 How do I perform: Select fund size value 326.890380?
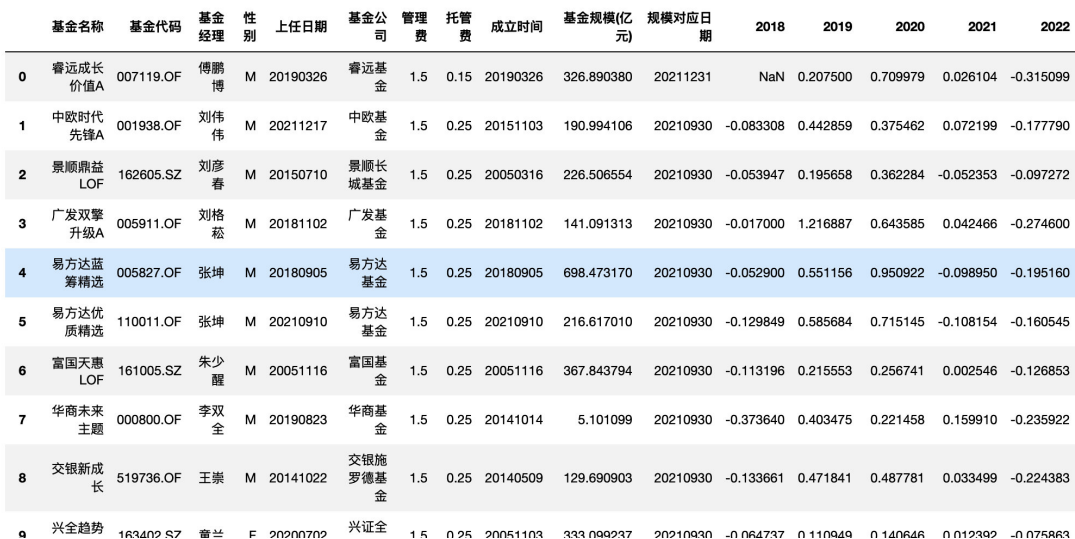597,77
